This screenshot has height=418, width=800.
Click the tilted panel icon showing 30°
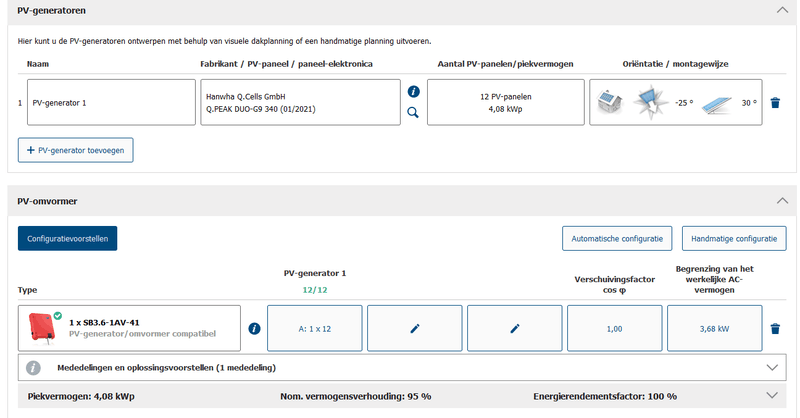717,105
